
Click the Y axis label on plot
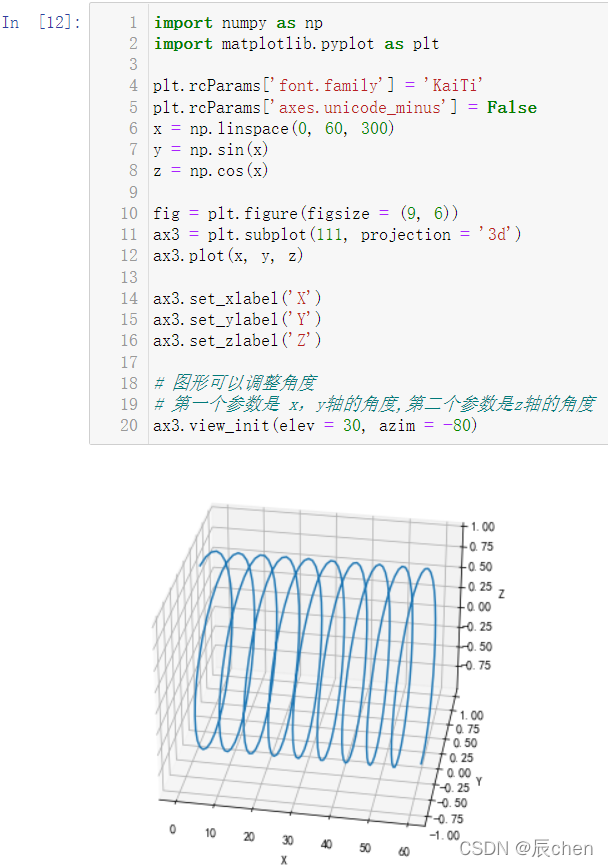pyautogui.click(x=479, y=781)
